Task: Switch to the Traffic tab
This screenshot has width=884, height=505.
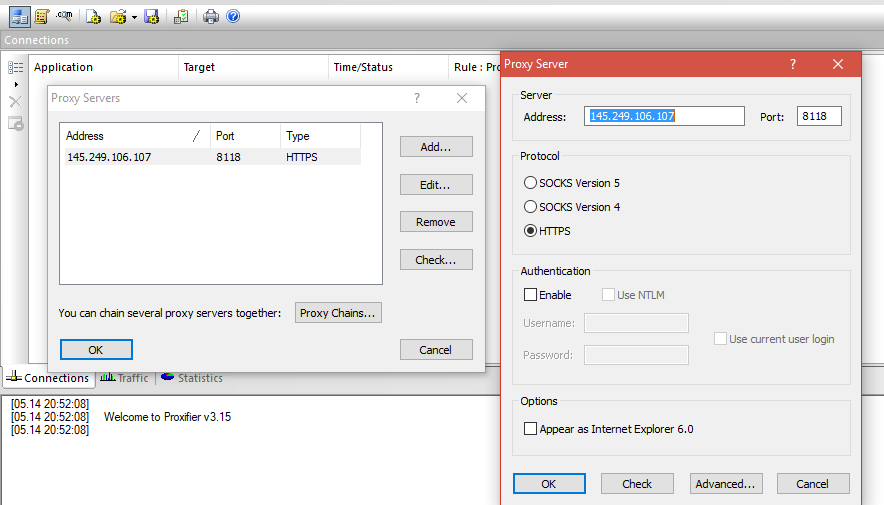Action: [x=124, y=378]
